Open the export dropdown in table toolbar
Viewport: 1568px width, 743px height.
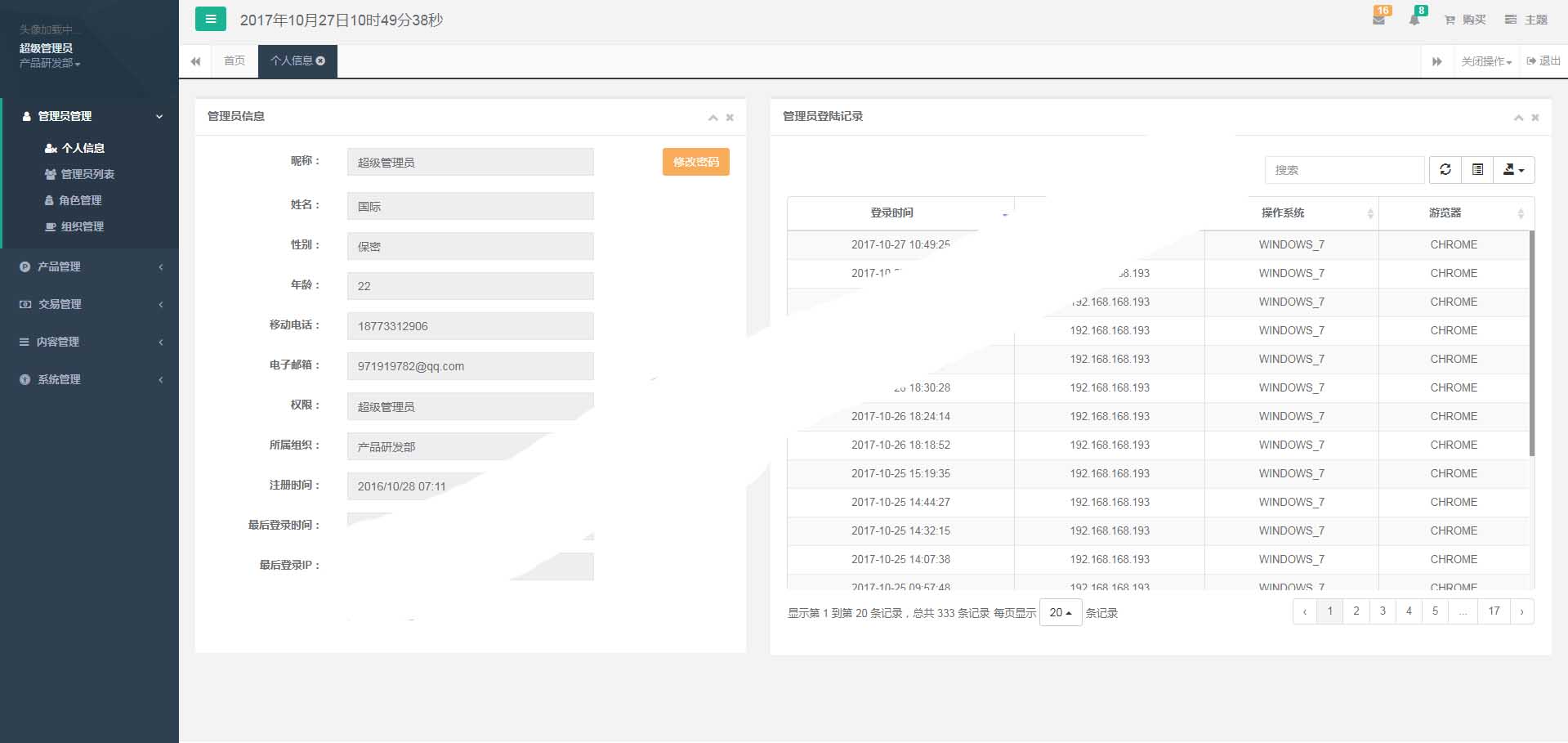pos(1513,170)
